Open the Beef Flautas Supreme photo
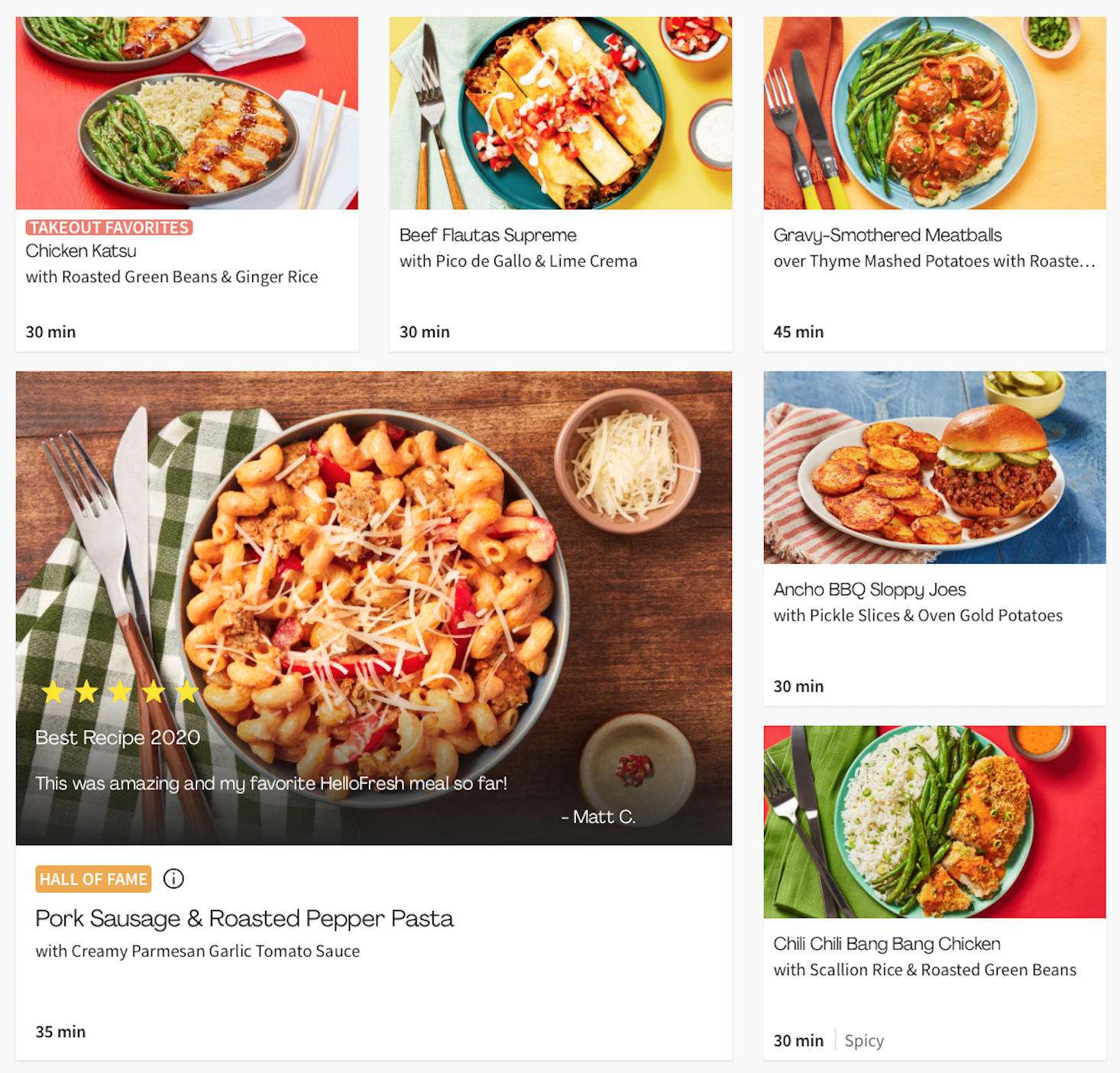 (561, 113)
